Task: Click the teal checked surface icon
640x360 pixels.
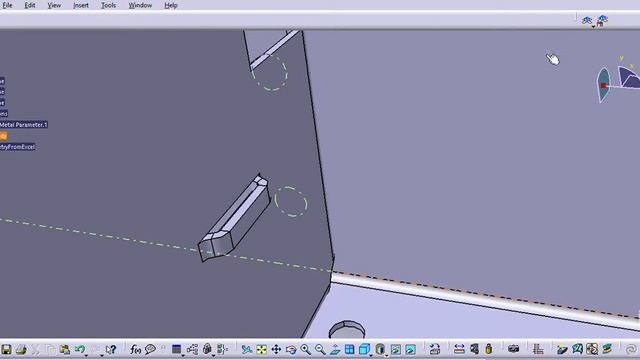Action: point(577,349)
